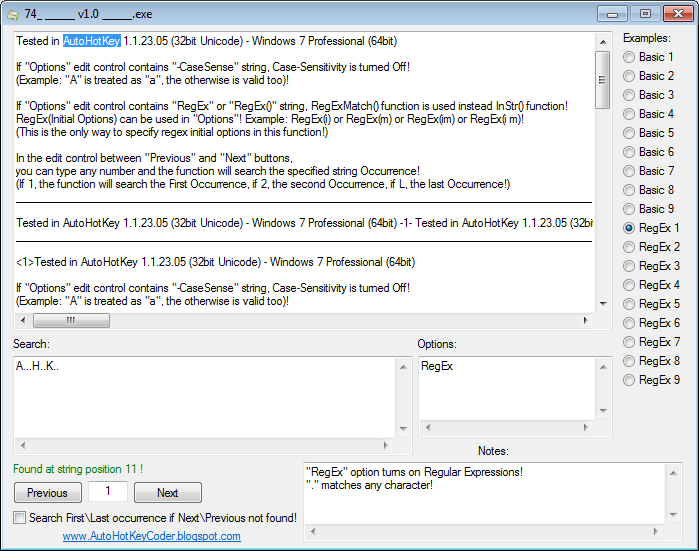Select the RegEx 7 example
The width and height of the screenshot is (699, 551).
651,342
